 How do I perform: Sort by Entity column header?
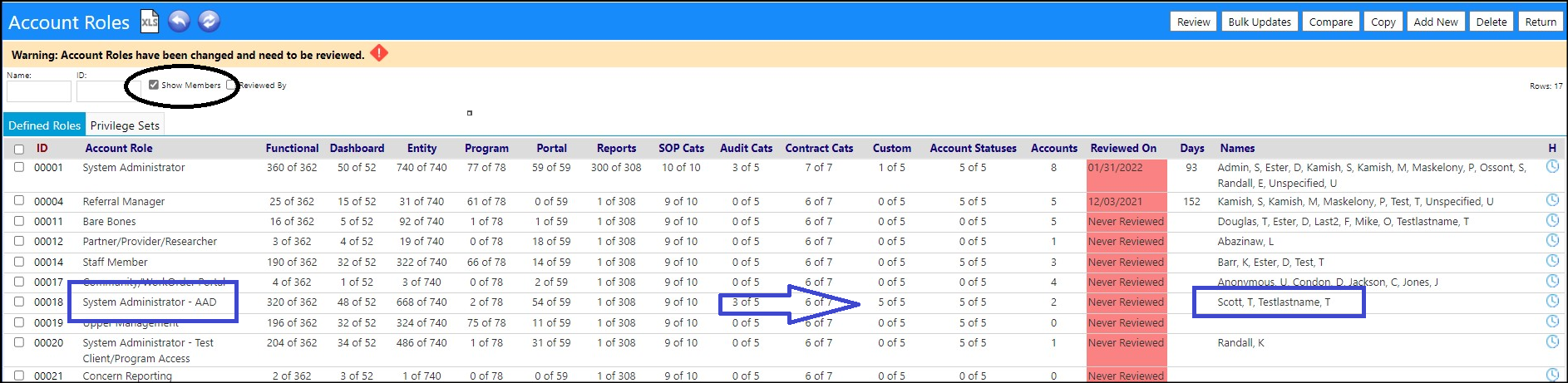click(x=422, y=148)
